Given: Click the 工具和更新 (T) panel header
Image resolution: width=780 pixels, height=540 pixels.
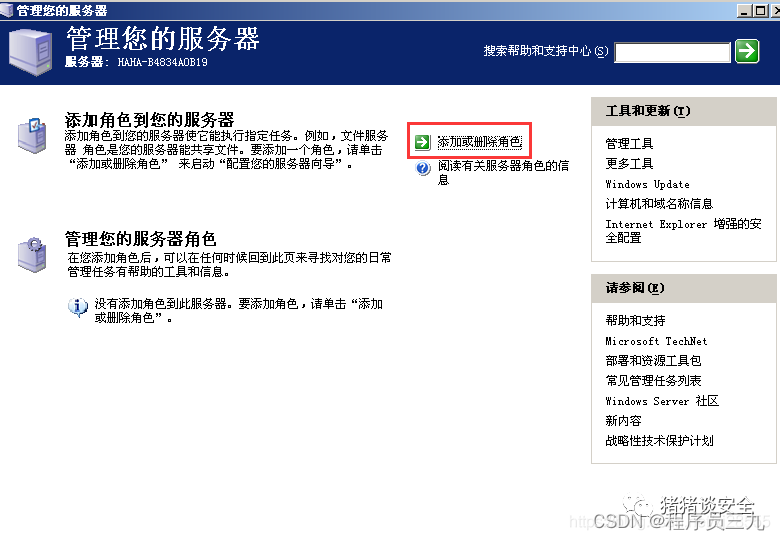Looking at the screenshot, I should [683, 111].
